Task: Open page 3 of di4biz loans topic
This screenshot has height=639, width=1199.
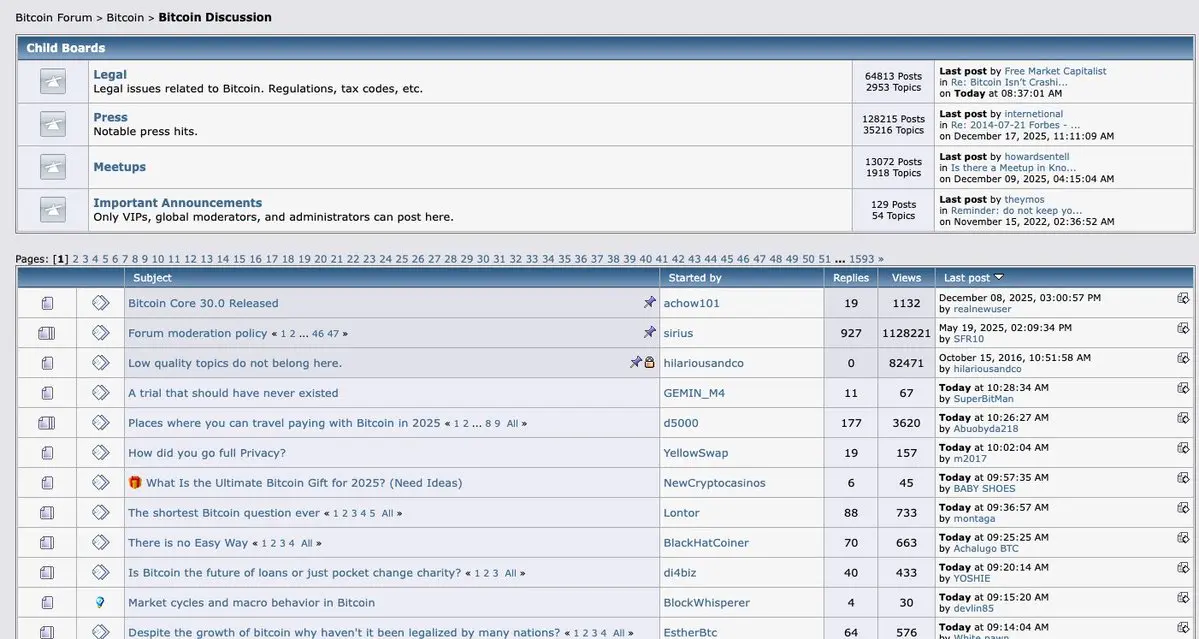Action: point(495,573)
